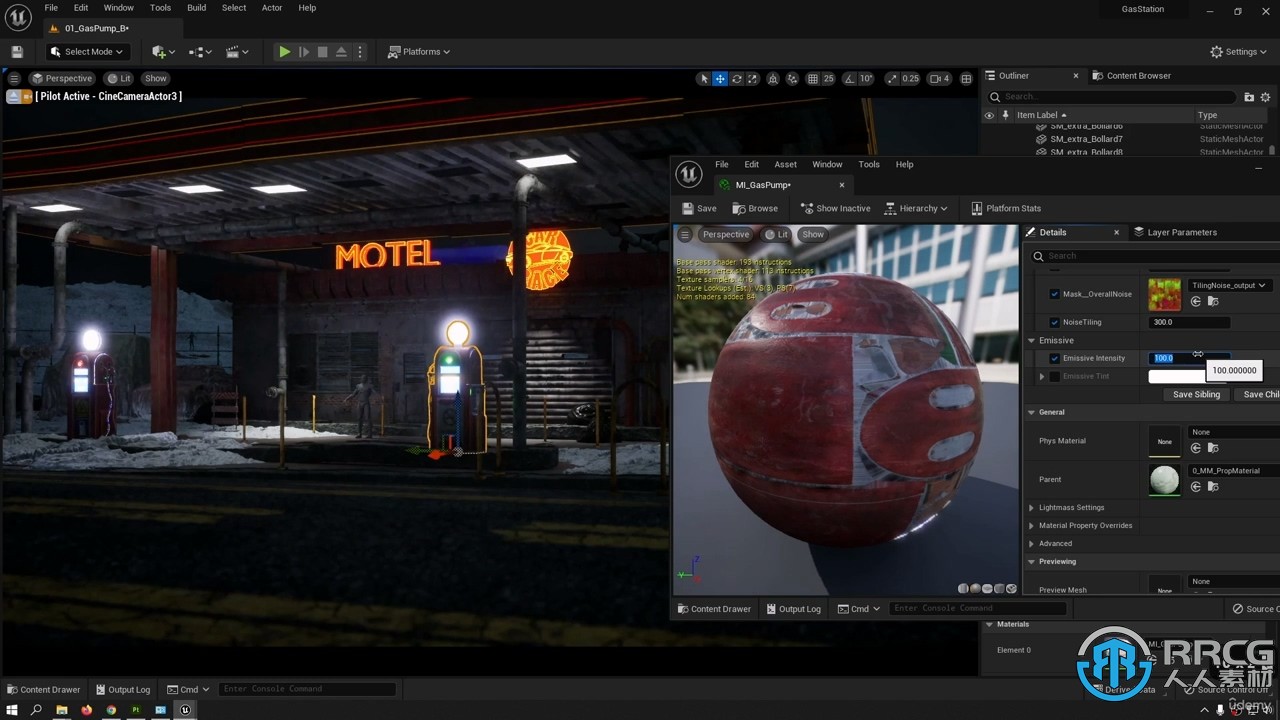Toggle rotation snapping angle icon
The width and height of the screenshot is (1280, 720).
click(848, 79)
